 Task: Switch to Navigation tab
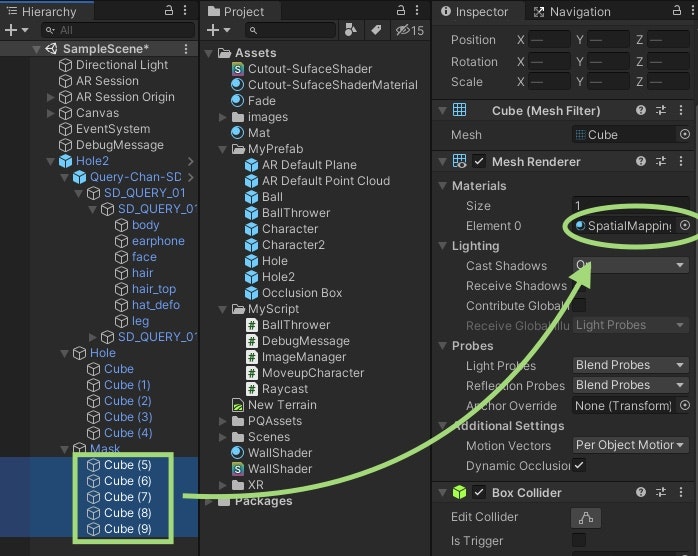coord(572,12)
